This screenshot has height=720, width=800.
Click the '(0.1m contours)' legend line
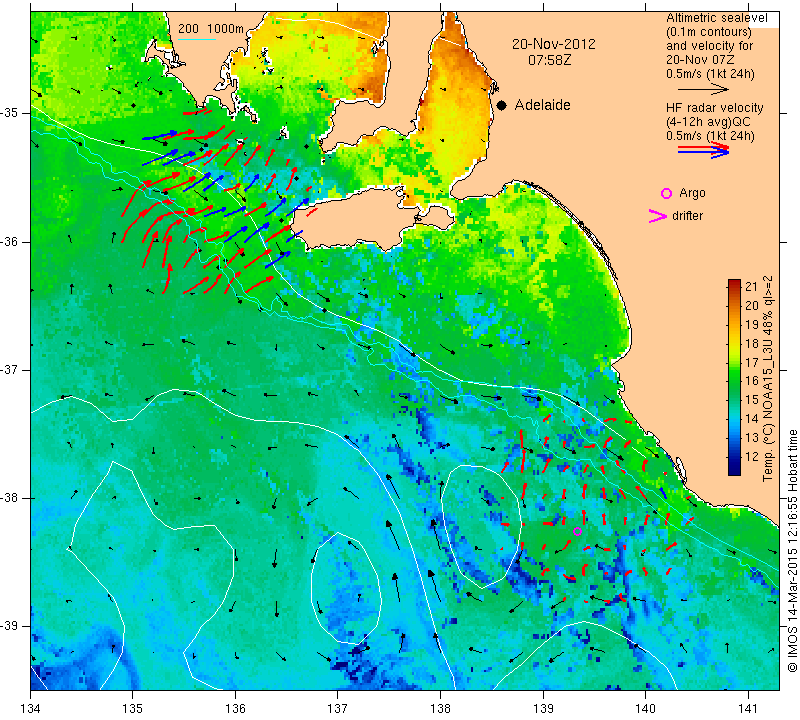(709, 32)
